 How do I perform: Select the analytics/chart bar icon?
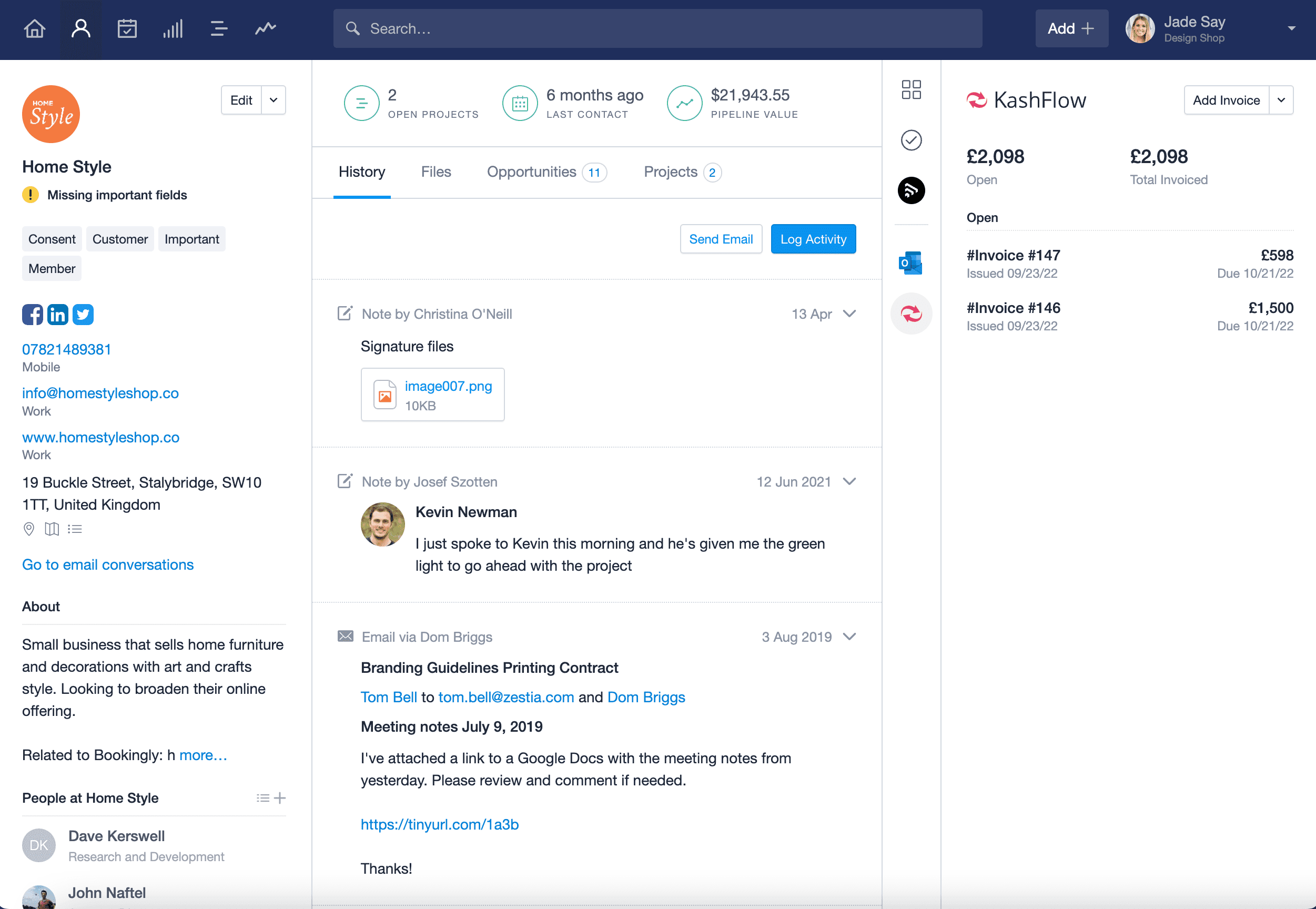click(x=173, y=28)
